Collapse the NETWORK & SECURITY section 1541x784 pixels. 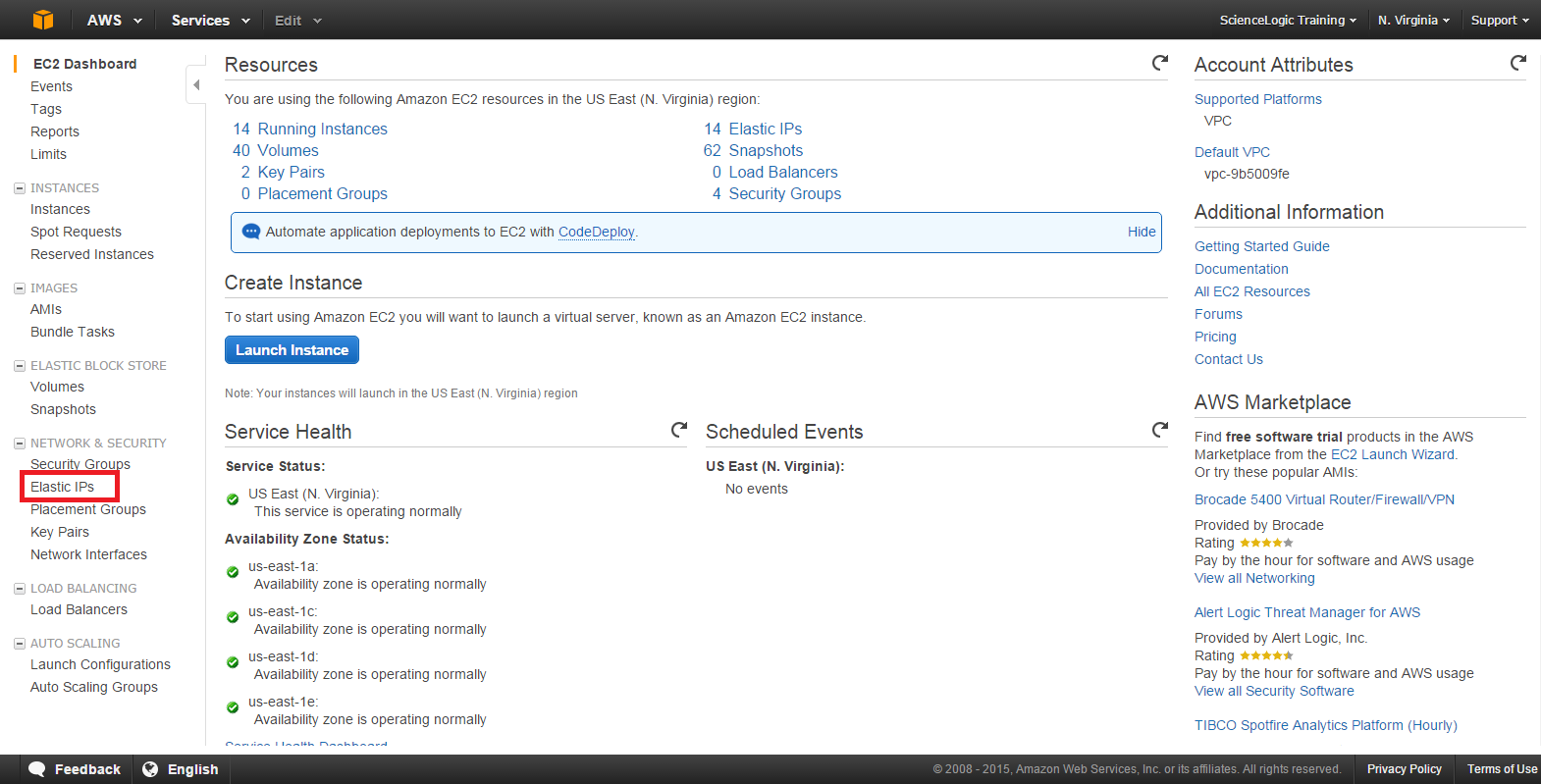pyautogui.click(x=20, y=444)
